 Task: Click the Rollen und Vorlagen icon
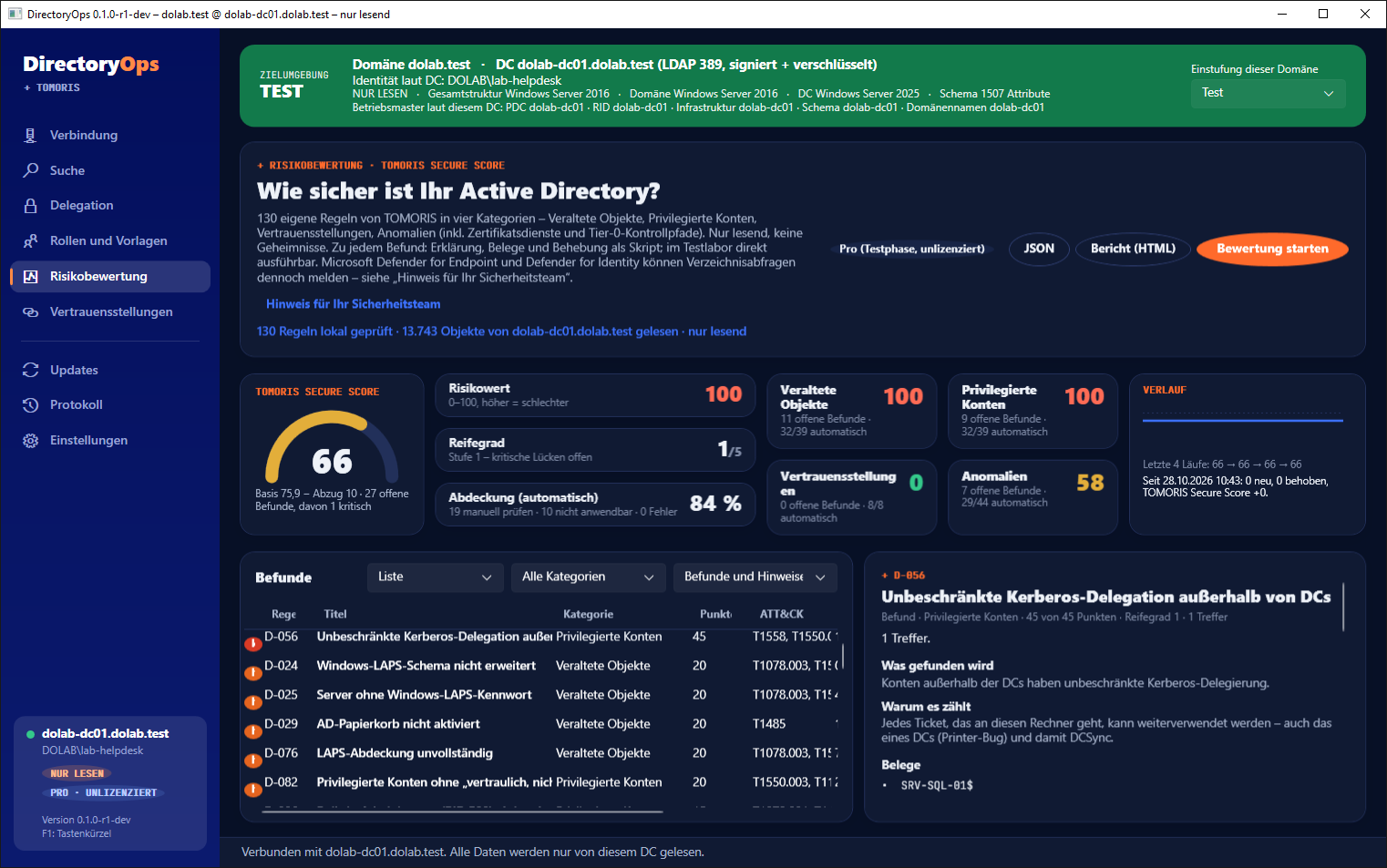click(x=31, y=241)
